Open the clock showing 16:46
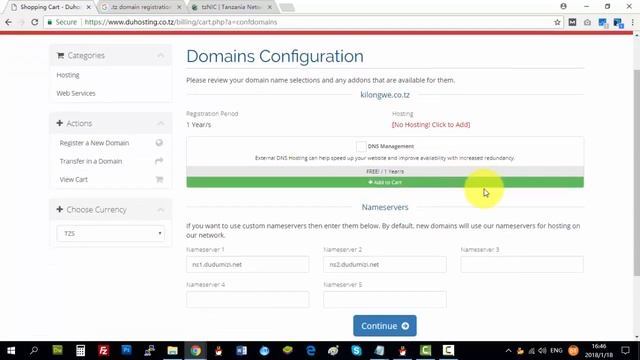Screen dimensions: 640x360 click(x=599, y=351)
